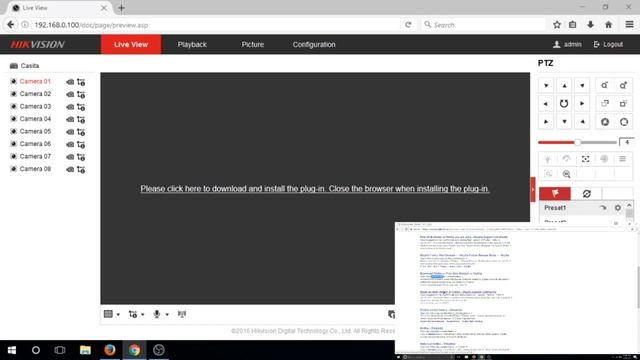Select Camera 02 in the channel list

[x=35, y=94]
